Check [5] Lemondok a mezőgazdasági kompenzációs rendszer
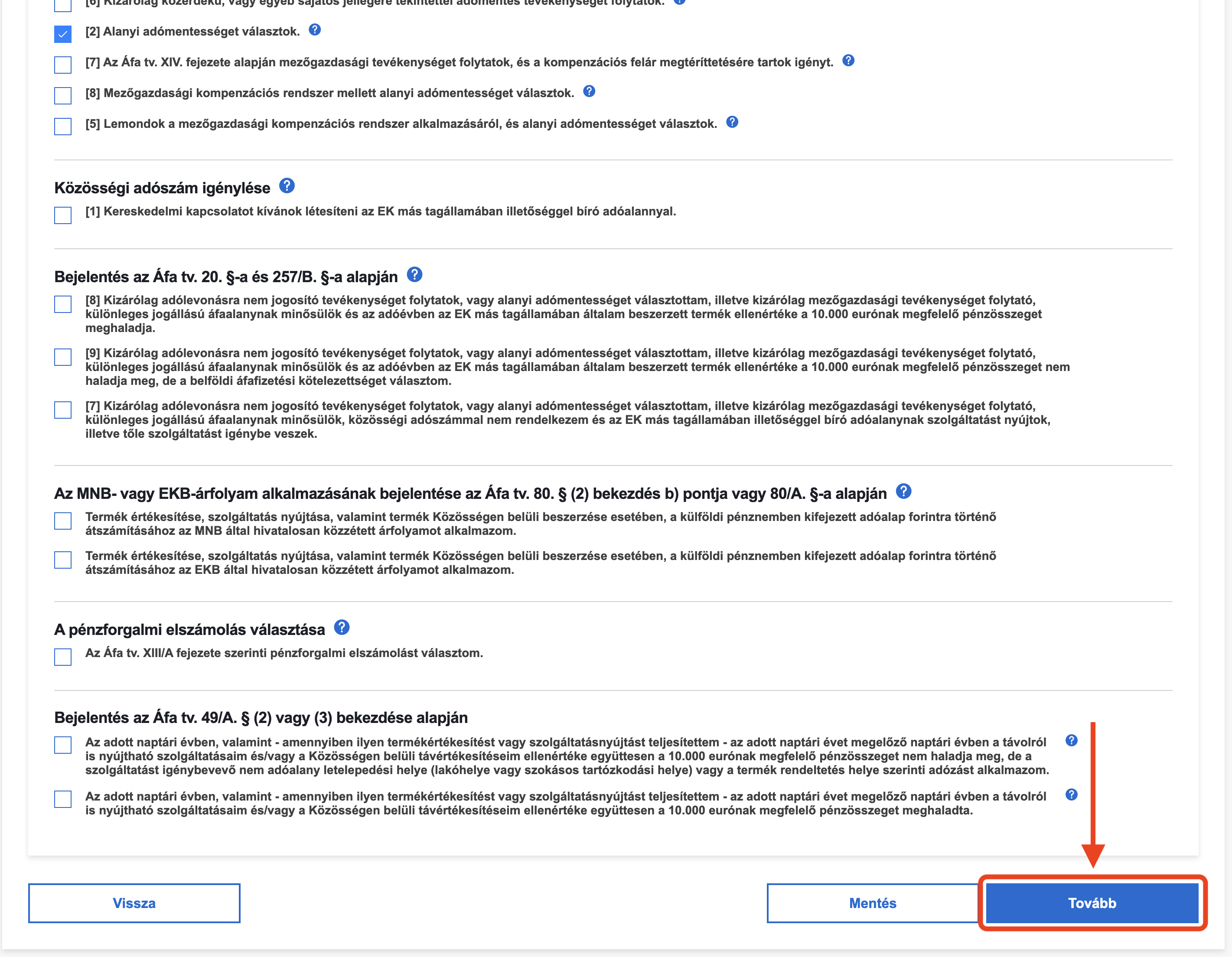Image resolution: width=1232 pixels, height=957 pixels. [62, 126]
